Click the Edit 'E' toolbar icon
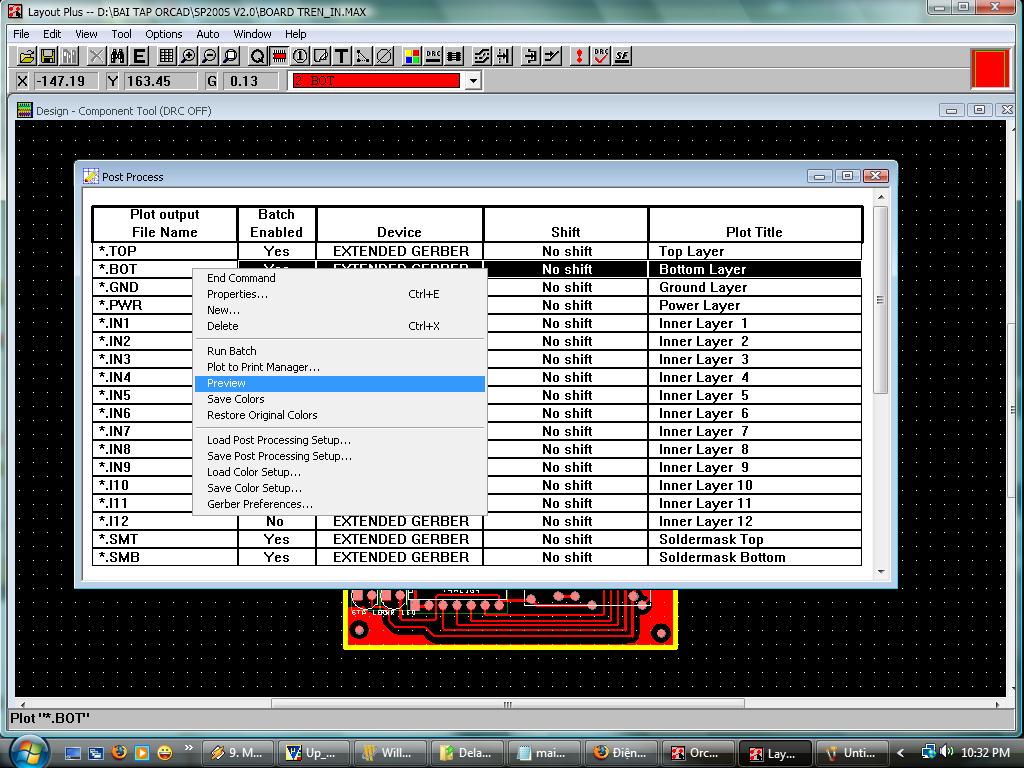Viewport: 1024px width, 768px height. click(139, 56)
